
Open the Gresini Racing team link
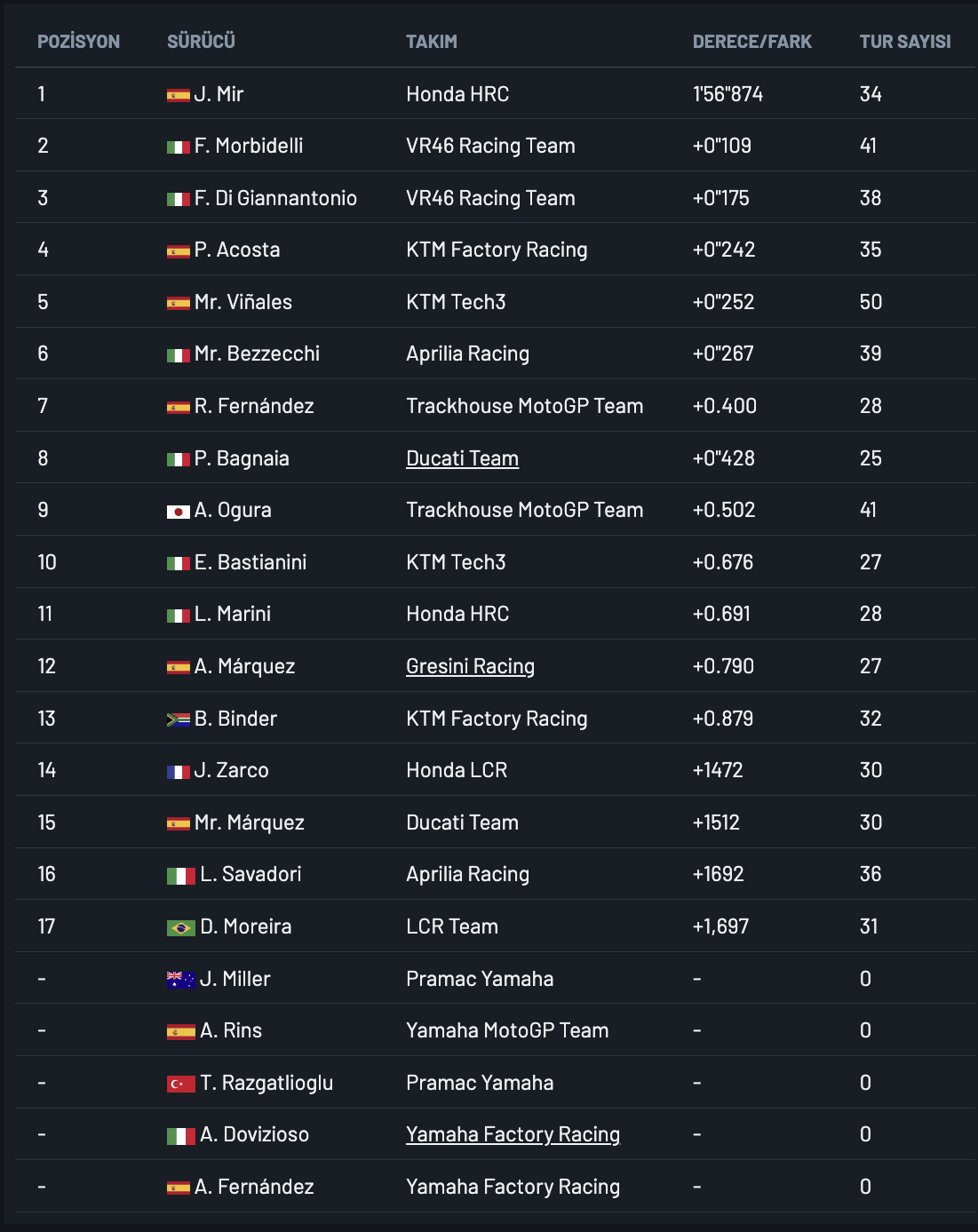(x=470, y=666)
